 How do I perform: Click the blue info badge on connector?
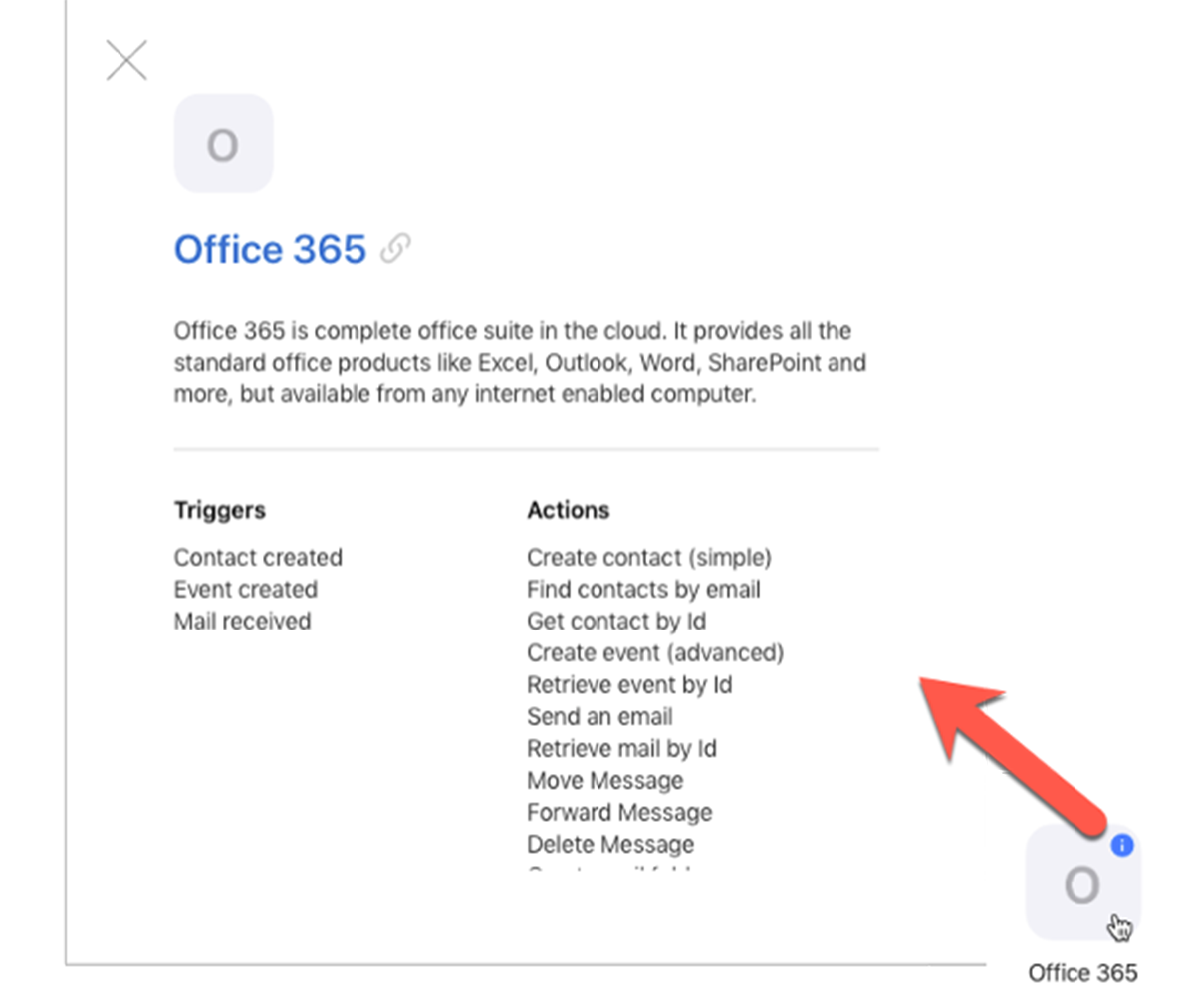point(1122,845)
